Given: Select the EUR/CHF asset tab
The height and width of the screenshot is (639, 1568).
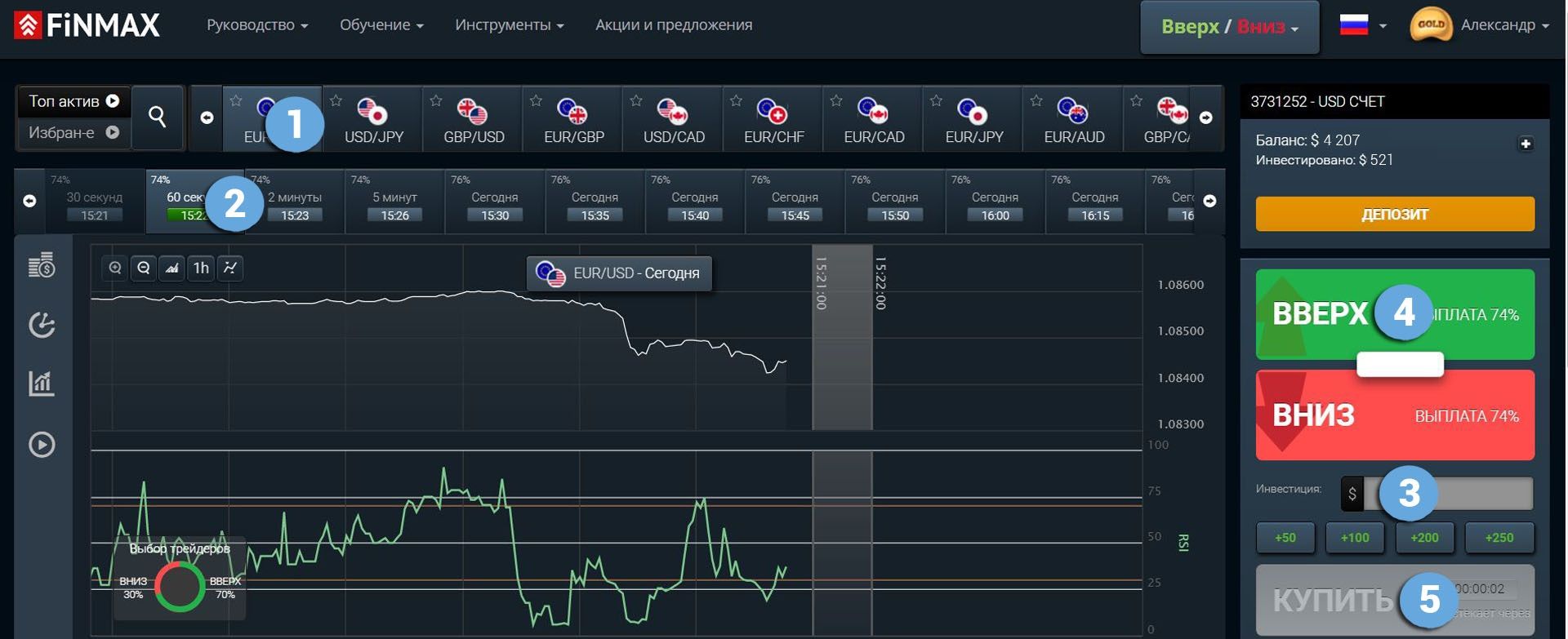Looking at the screenshot, I should (774, 119).
